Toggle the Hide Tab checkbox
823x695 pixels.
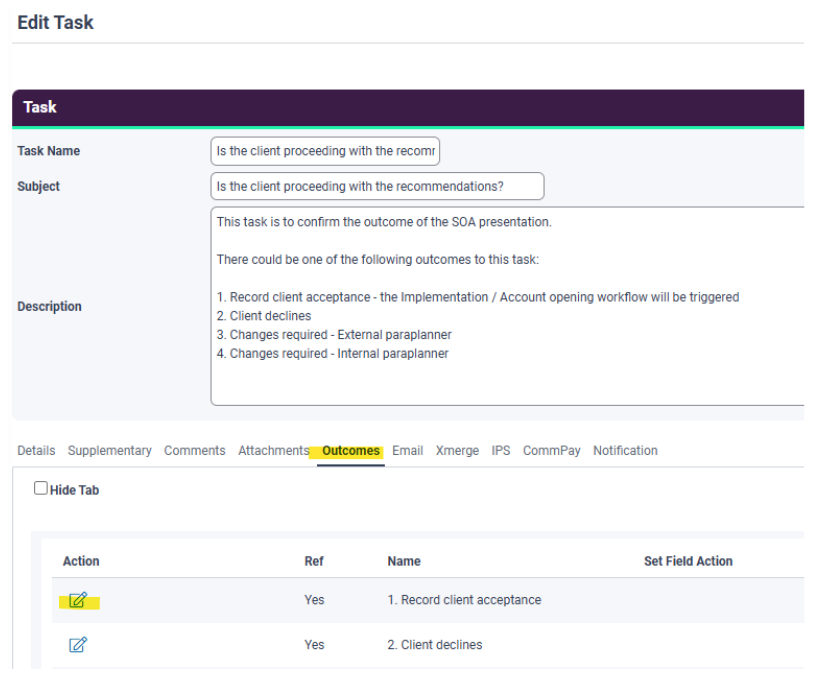pyautogui.click(x=41, y=489)
